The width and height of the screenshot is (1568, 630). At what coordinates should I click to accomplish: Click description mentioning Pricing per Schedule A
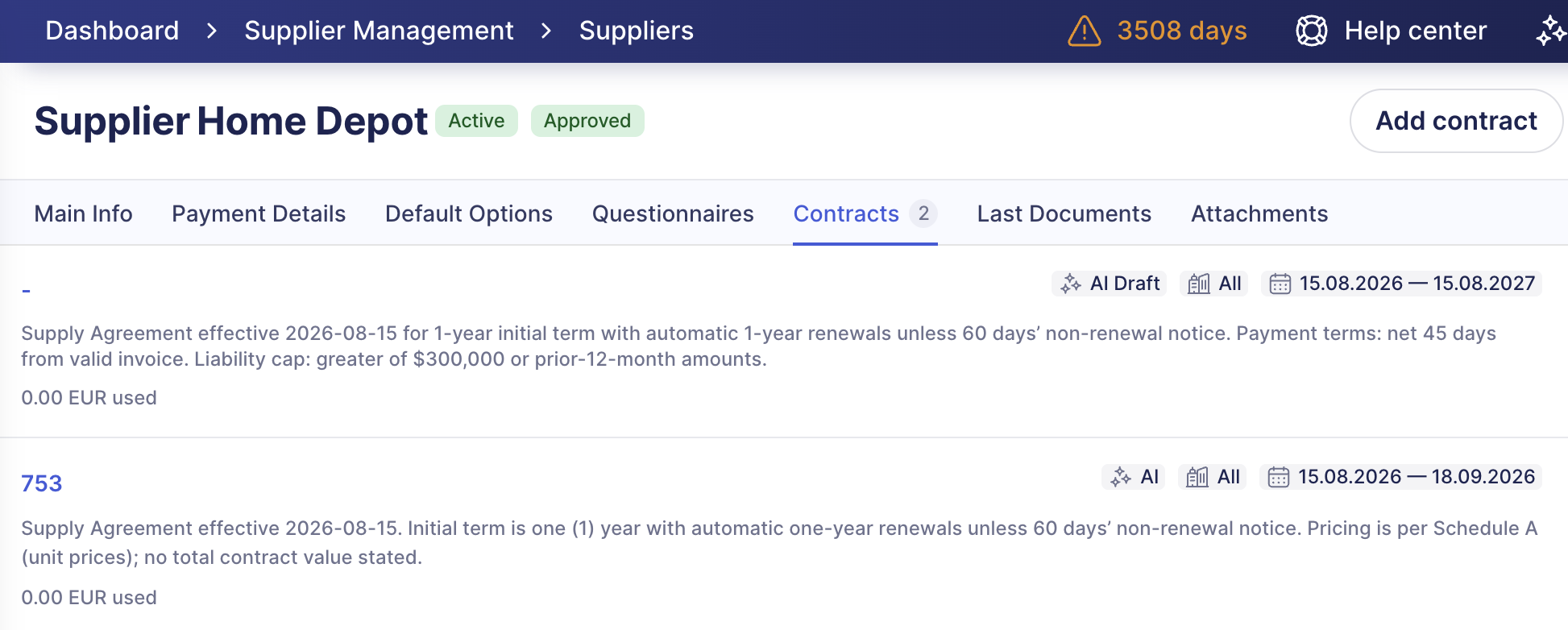pyautogui.click(x=779, y=543)
